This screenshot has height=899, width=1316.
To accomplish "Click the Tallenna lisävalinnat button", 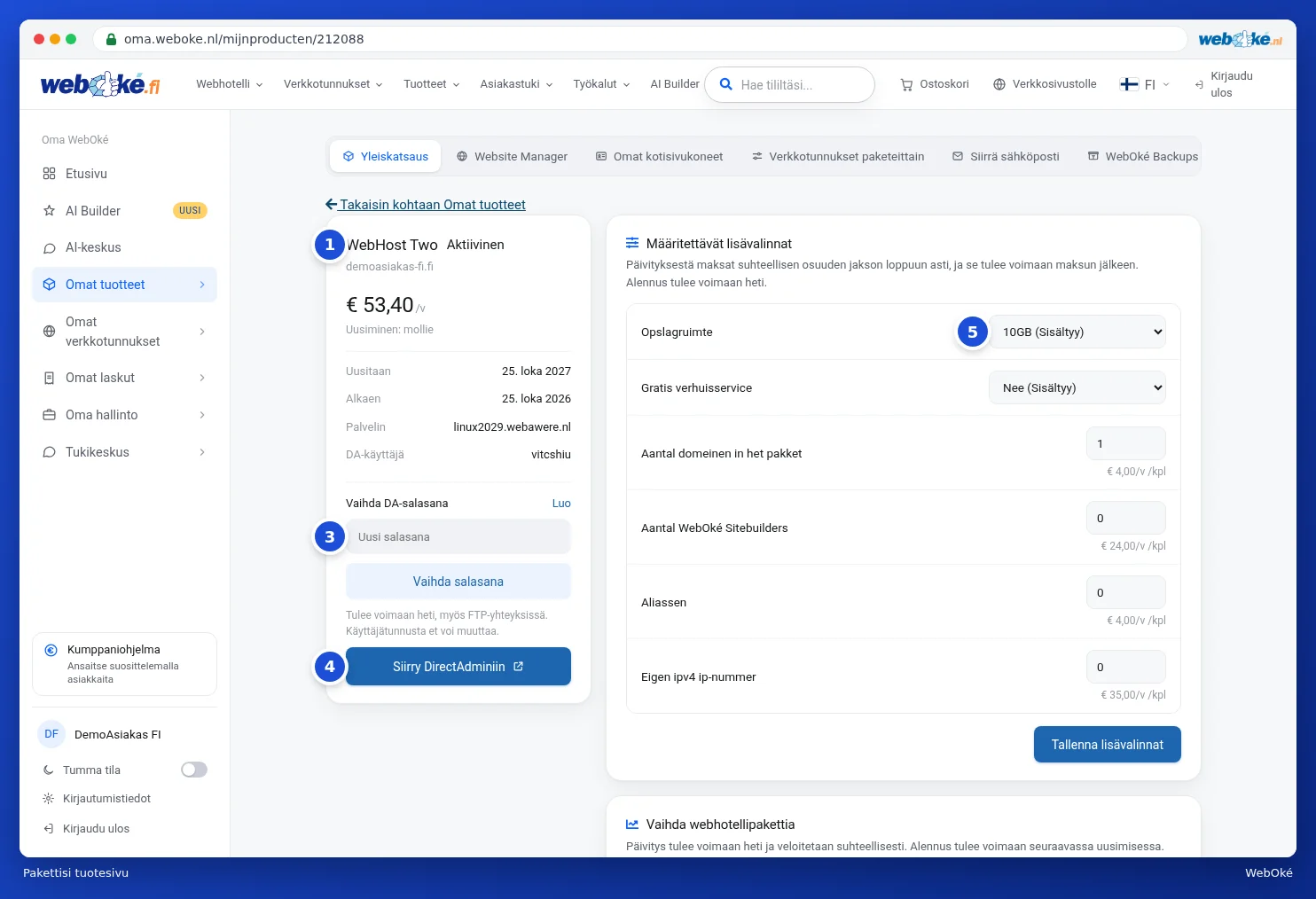I will click(1108, 745).
